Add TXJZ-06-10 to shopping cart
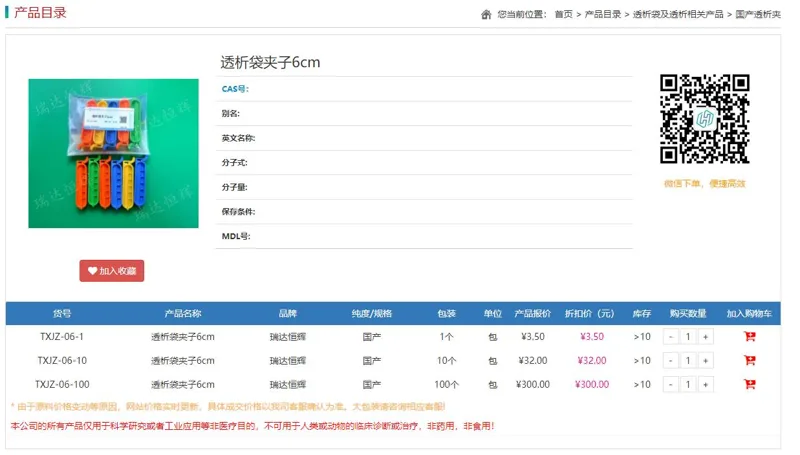Screen dimensions: 800x455 749,361
